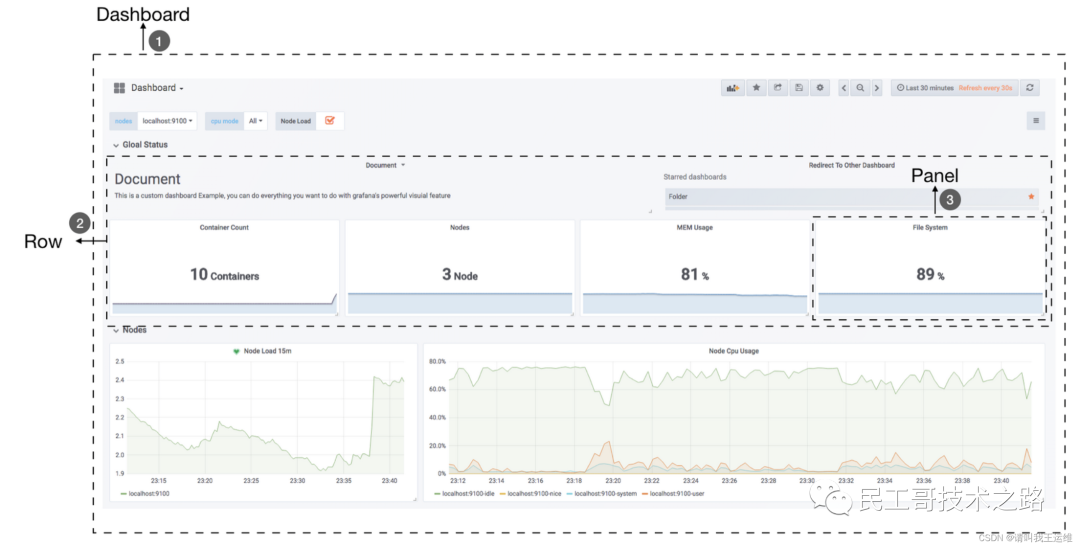Open the cpu mode All dropdown
This screenshot has height=547, width=1080.
(256, 121)
